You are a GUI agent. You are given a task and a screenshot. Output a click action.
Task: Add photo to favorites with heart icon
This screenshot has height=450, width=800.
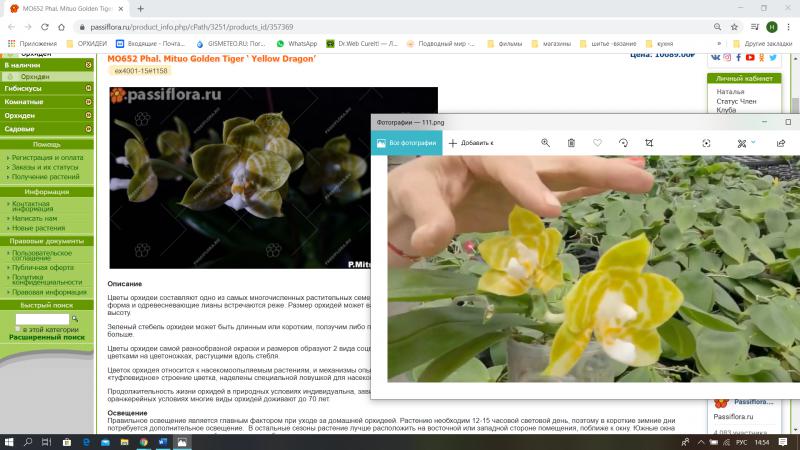tap(597, 143)
